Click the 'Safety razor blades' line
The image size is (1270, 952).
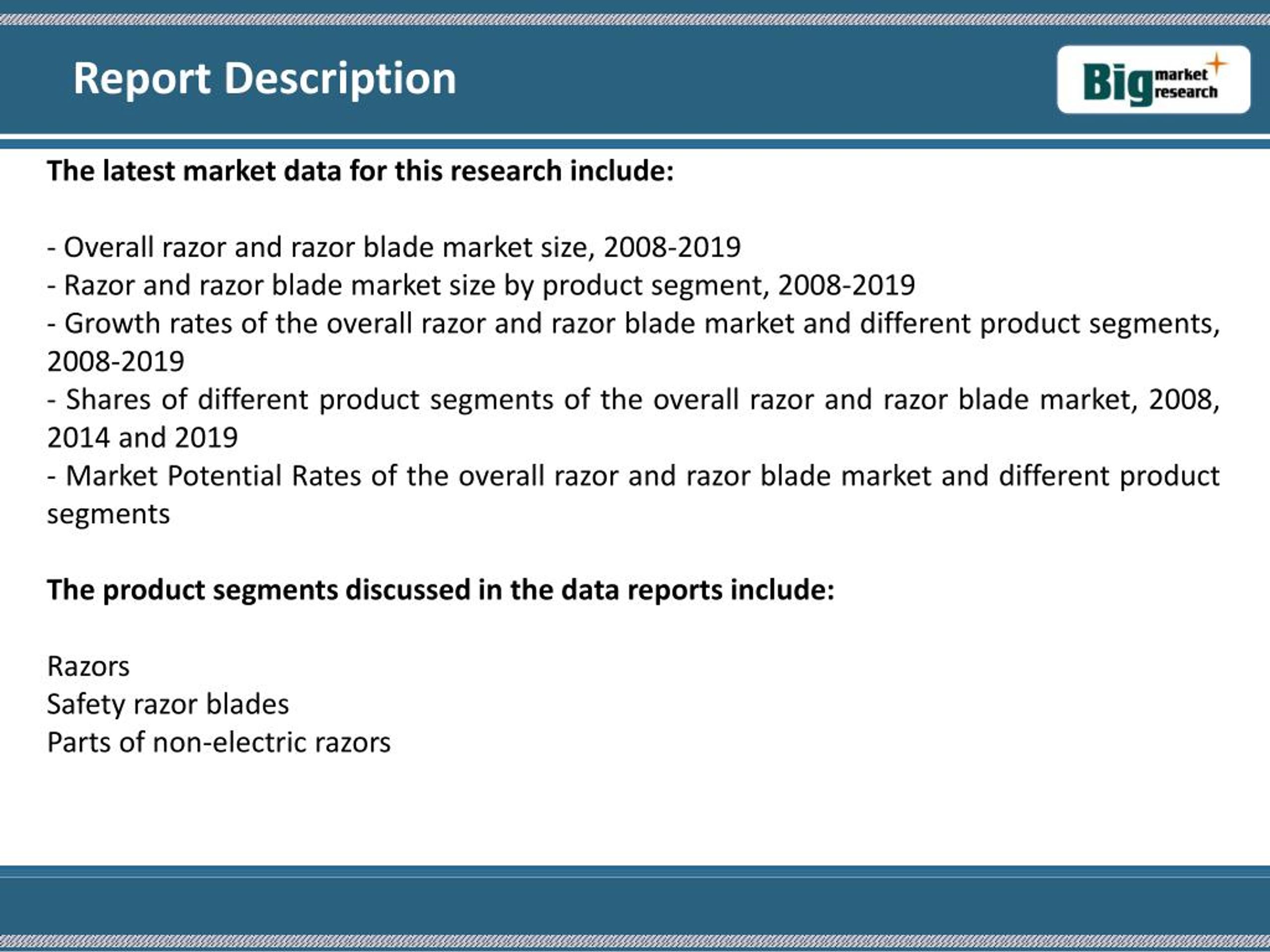168,705
